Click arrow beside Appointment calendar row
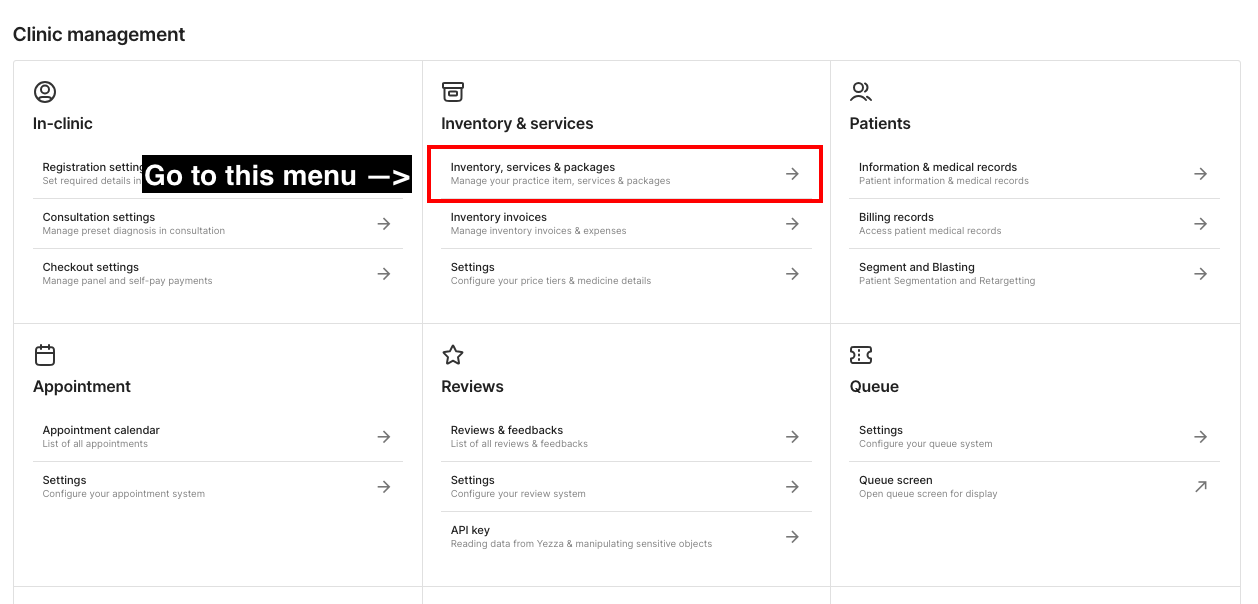The image size is (1258, 604). (384, 437)
